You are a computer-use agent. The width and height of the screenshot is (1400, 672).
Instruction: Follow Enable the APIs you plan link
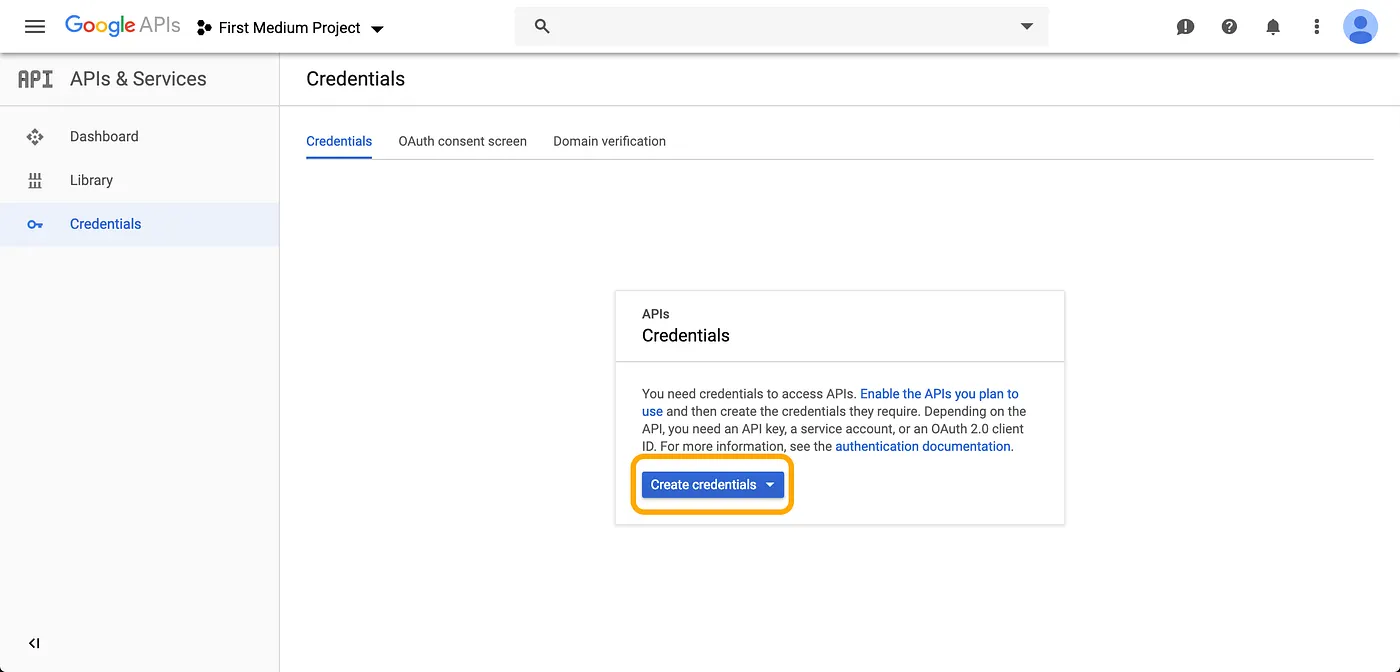[938, 394]
